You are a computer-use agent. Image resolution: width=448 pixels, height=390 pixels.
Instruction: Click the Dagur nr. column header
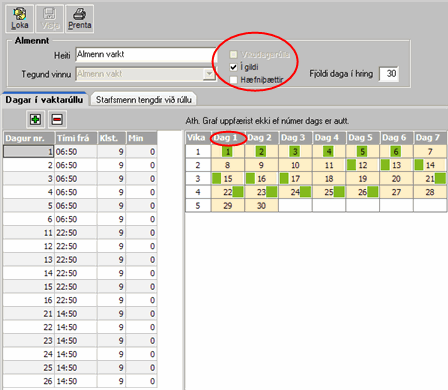click(29, 138)
